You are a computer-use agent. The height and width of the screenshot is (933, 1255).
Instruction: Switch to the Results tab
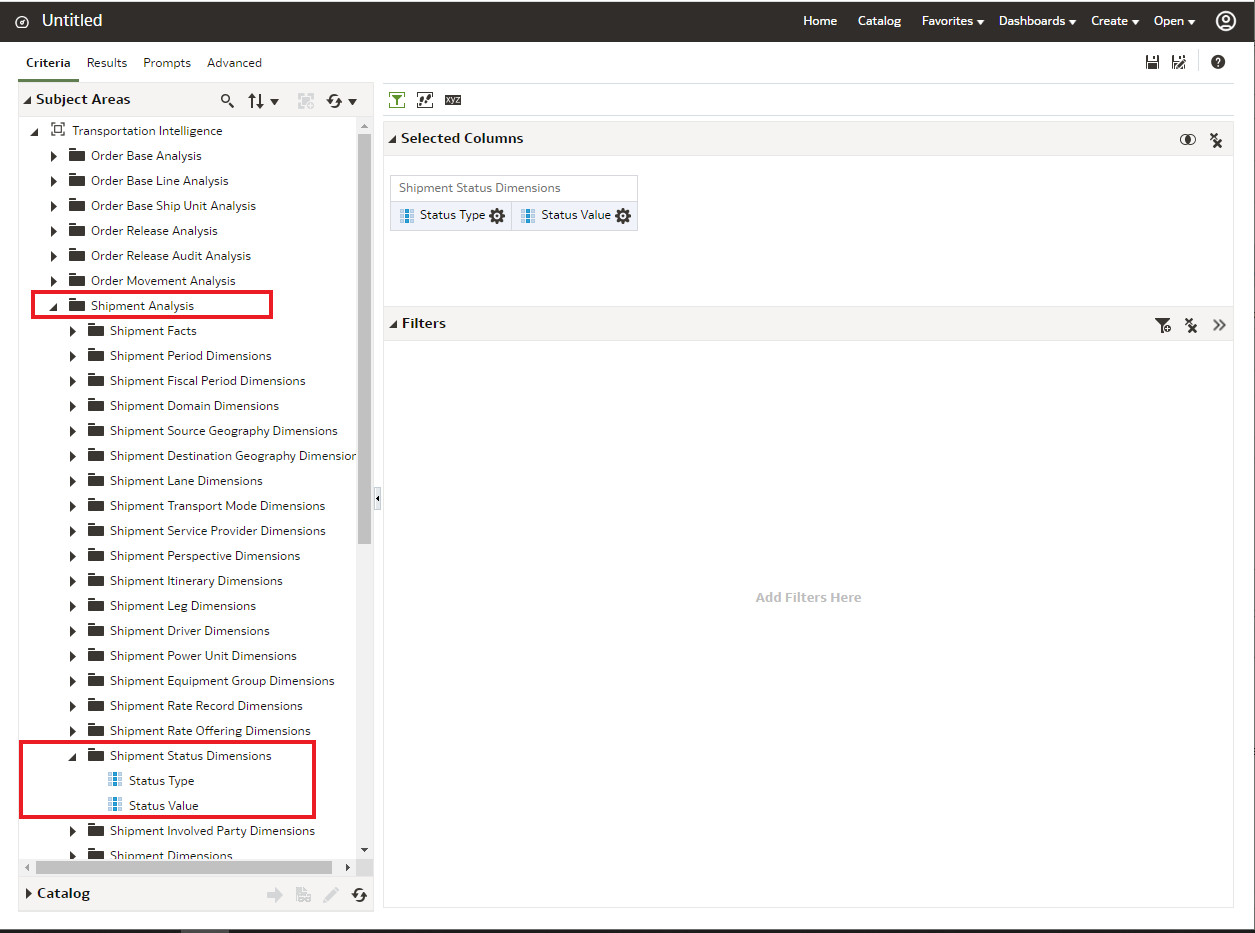click(107, 62)
